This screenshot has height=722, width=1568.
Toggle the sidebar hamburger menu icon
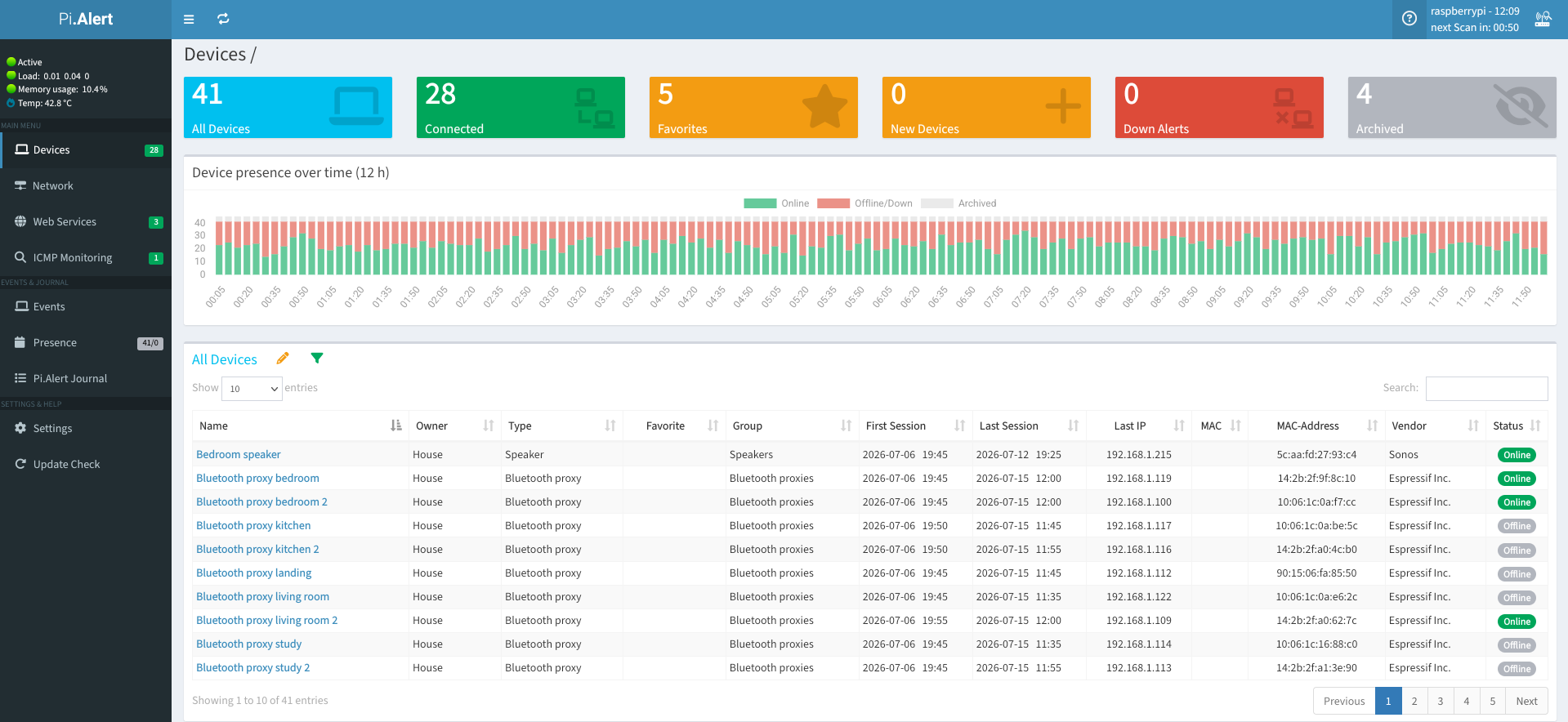coord(189,19)
